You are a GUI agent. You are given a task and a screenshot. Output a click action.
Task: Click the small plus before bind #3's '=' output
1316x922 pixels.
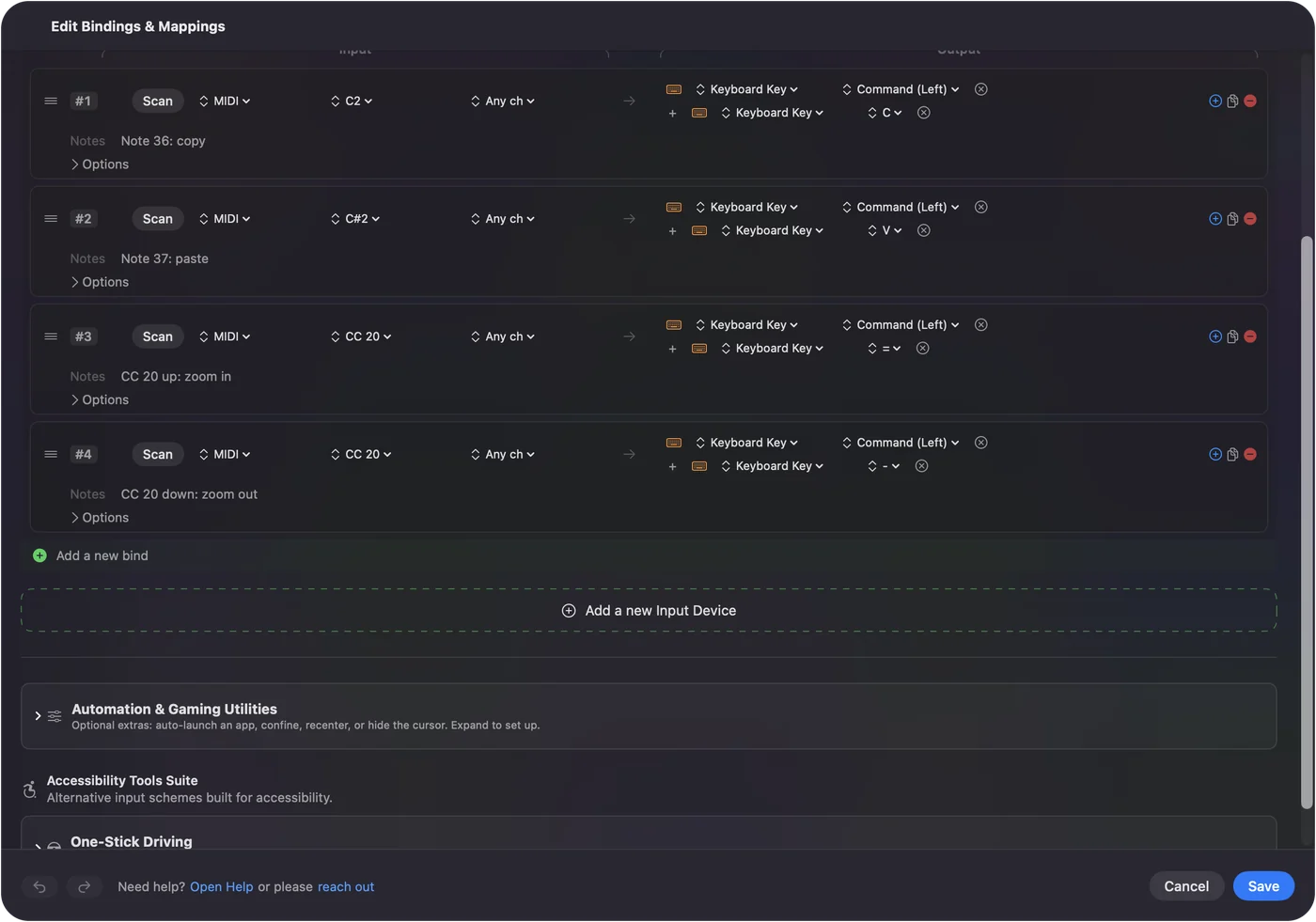(x=672, y=349)
